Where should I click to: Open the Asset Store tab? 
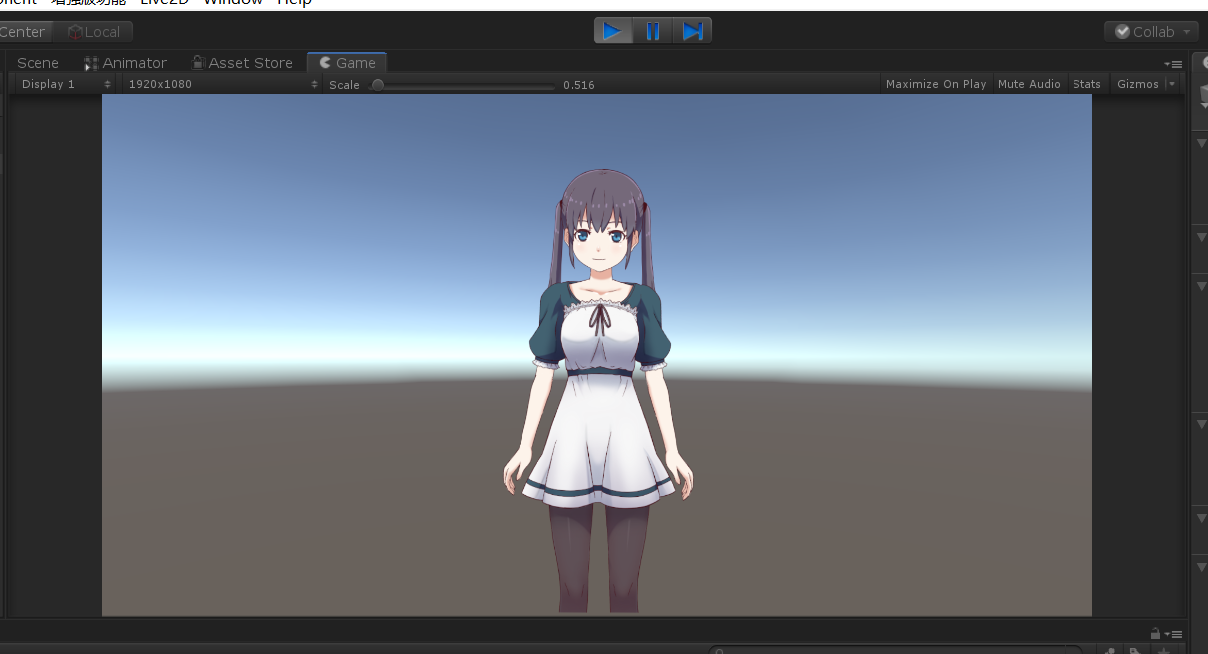point(249,62)
